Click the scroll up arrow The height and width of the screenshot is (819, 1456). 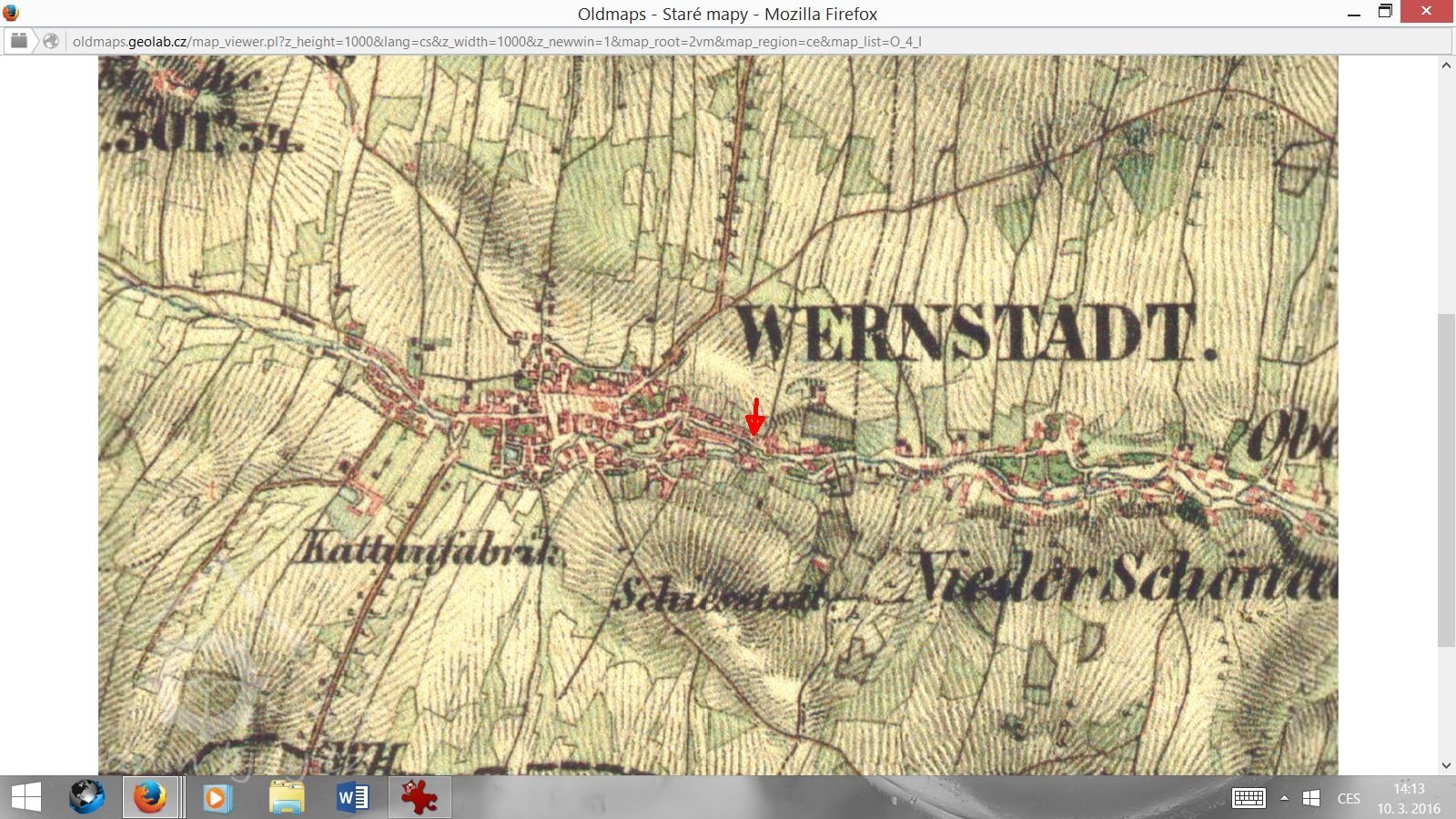pyautogui.click(x=1446, y=66)
